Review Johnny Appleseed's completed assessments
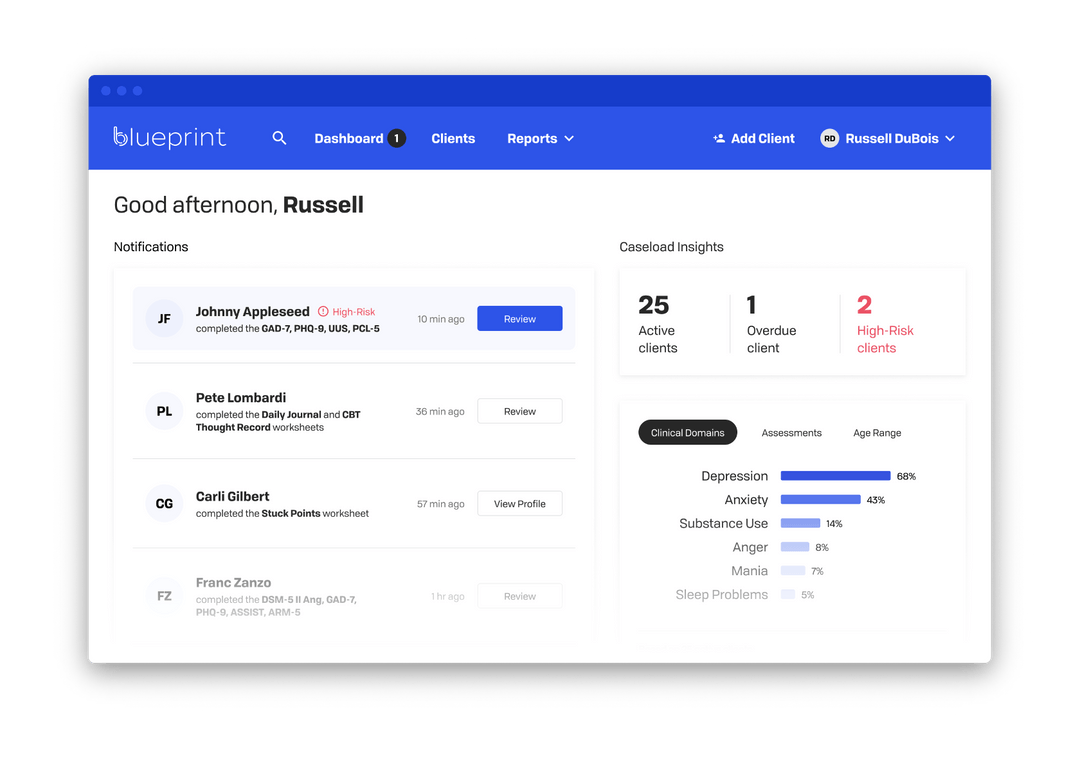This screenshot has height=766, width=1080. click(519, 317)
